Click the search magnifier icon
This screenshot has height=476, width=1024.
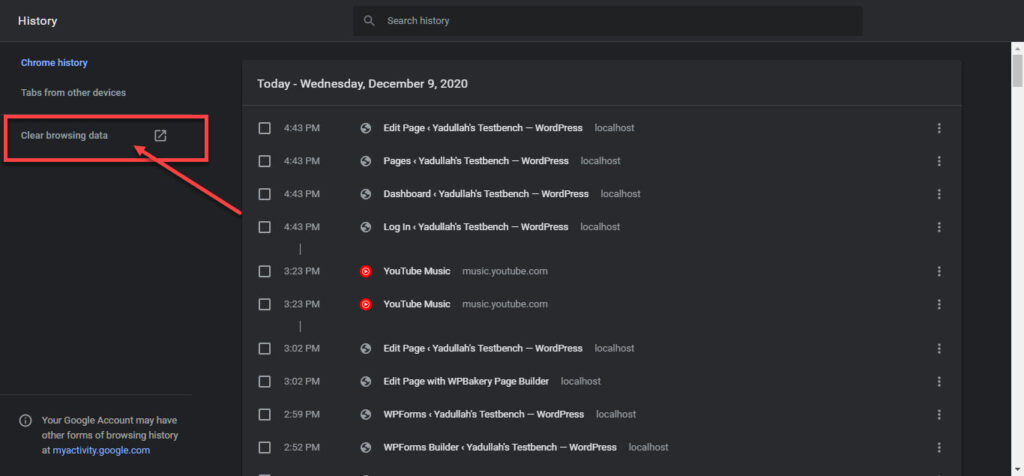(x=369, y=21)
